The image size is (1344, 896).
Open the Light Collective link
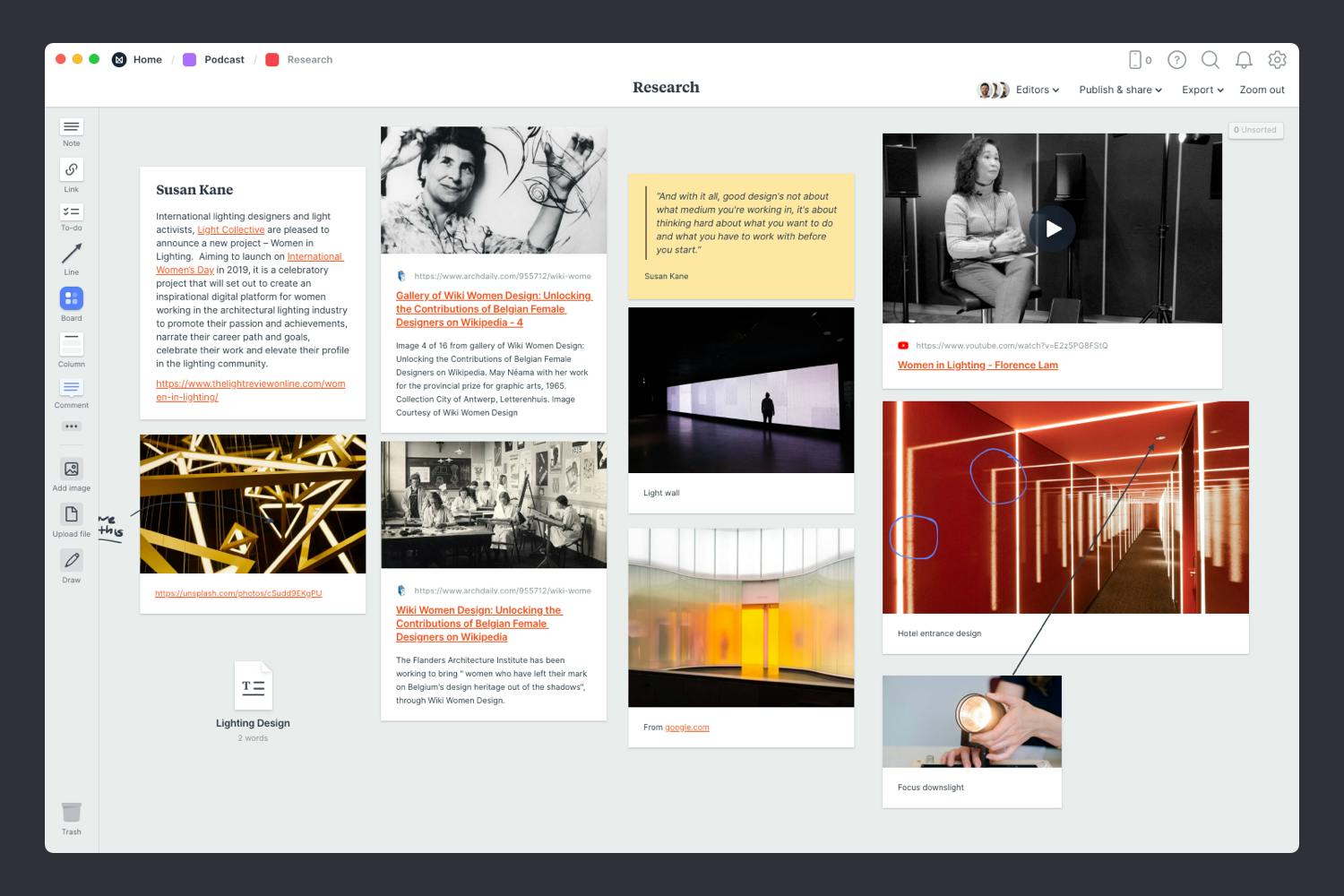[229, 229]
